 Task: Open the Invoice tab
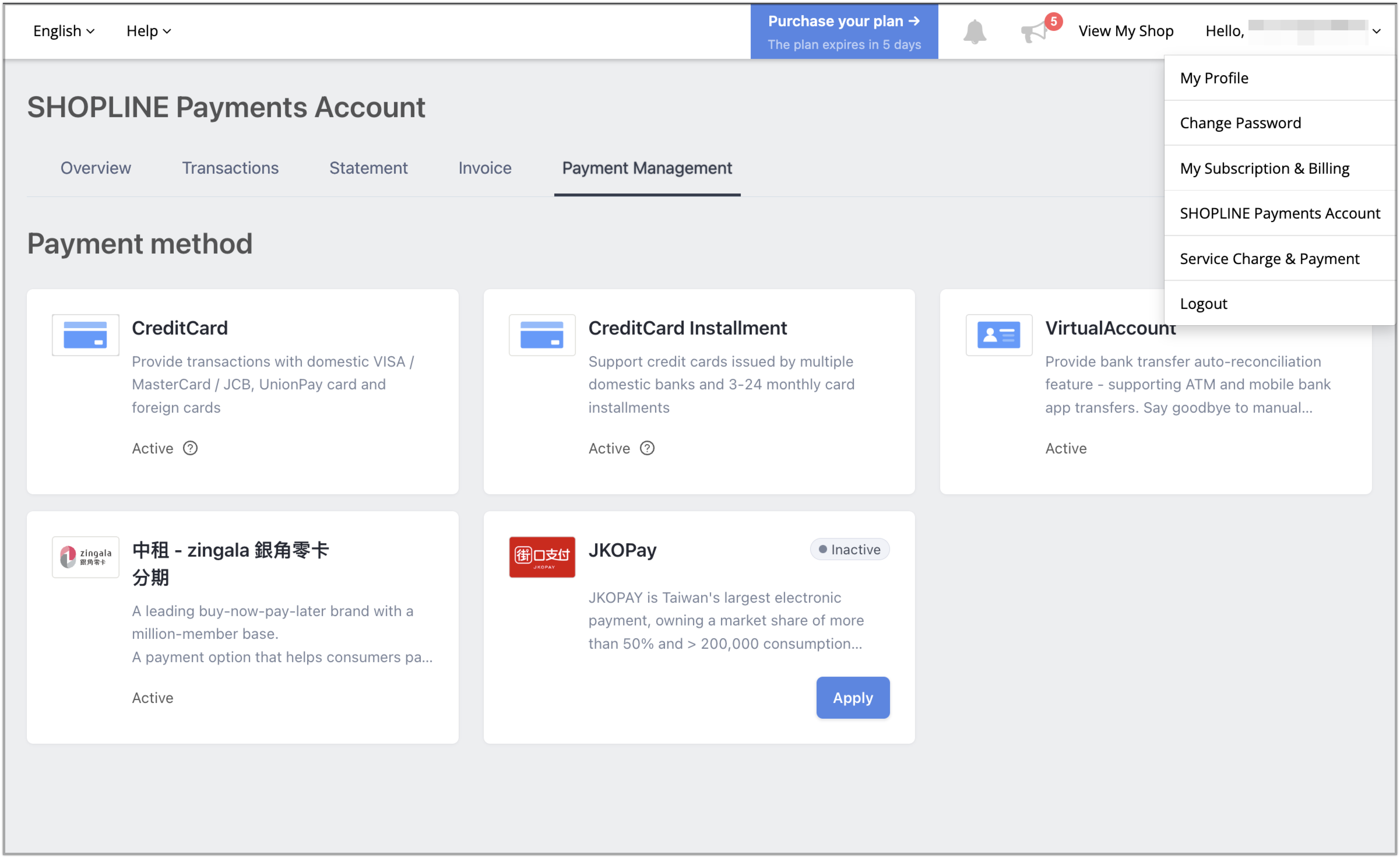pyautogui.click(x=485, y=168)
